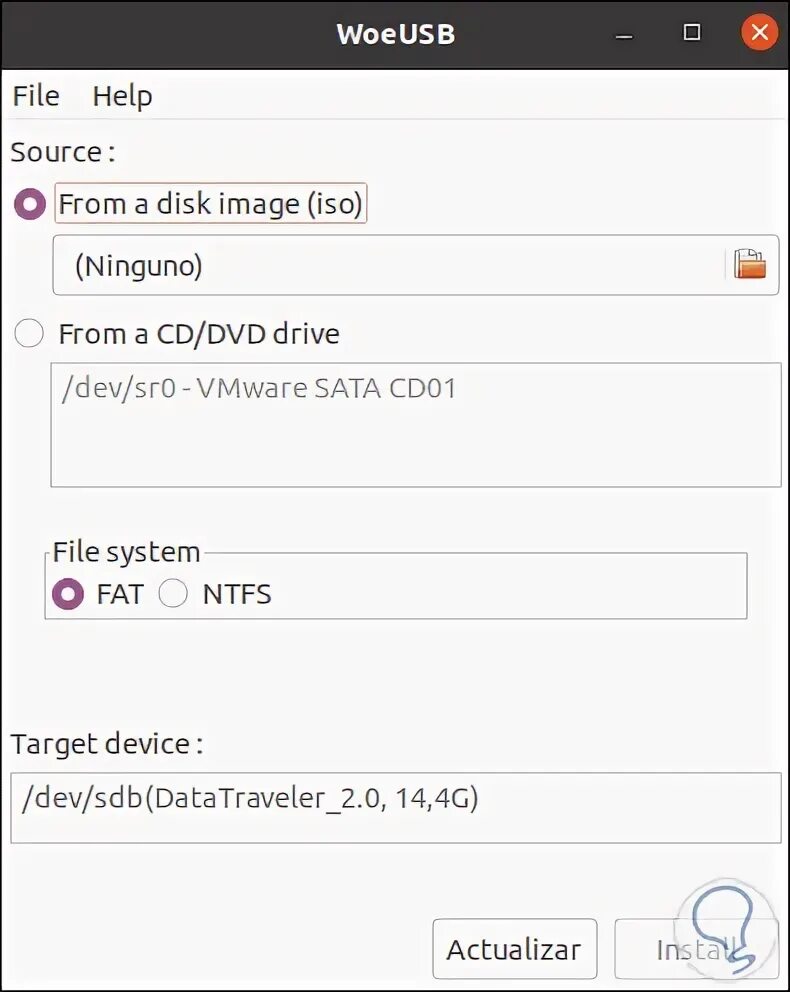
Task: Select /dev/sr0 VMware SATA CD01 drive
Action: tap(259, 388)
